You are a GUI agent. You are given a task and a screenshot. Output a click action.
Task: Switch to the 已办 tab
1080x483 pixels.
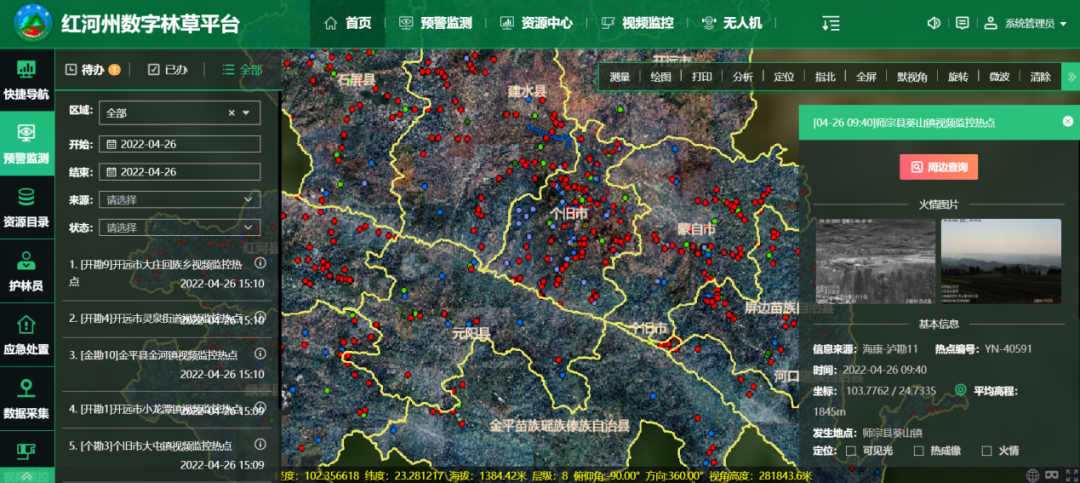point(167,70)
